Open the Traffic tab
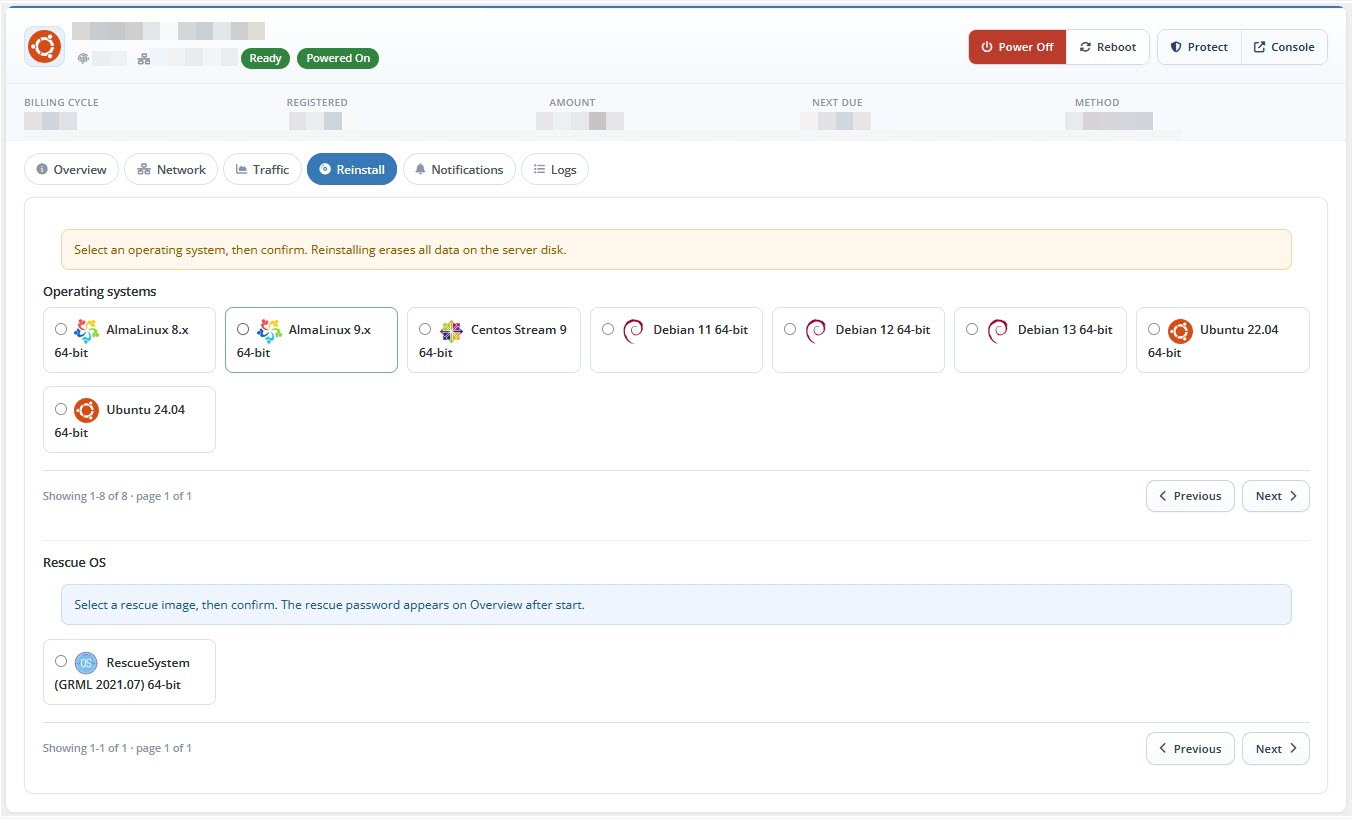This screenshot has width=1354, height=819. [262, 169]
